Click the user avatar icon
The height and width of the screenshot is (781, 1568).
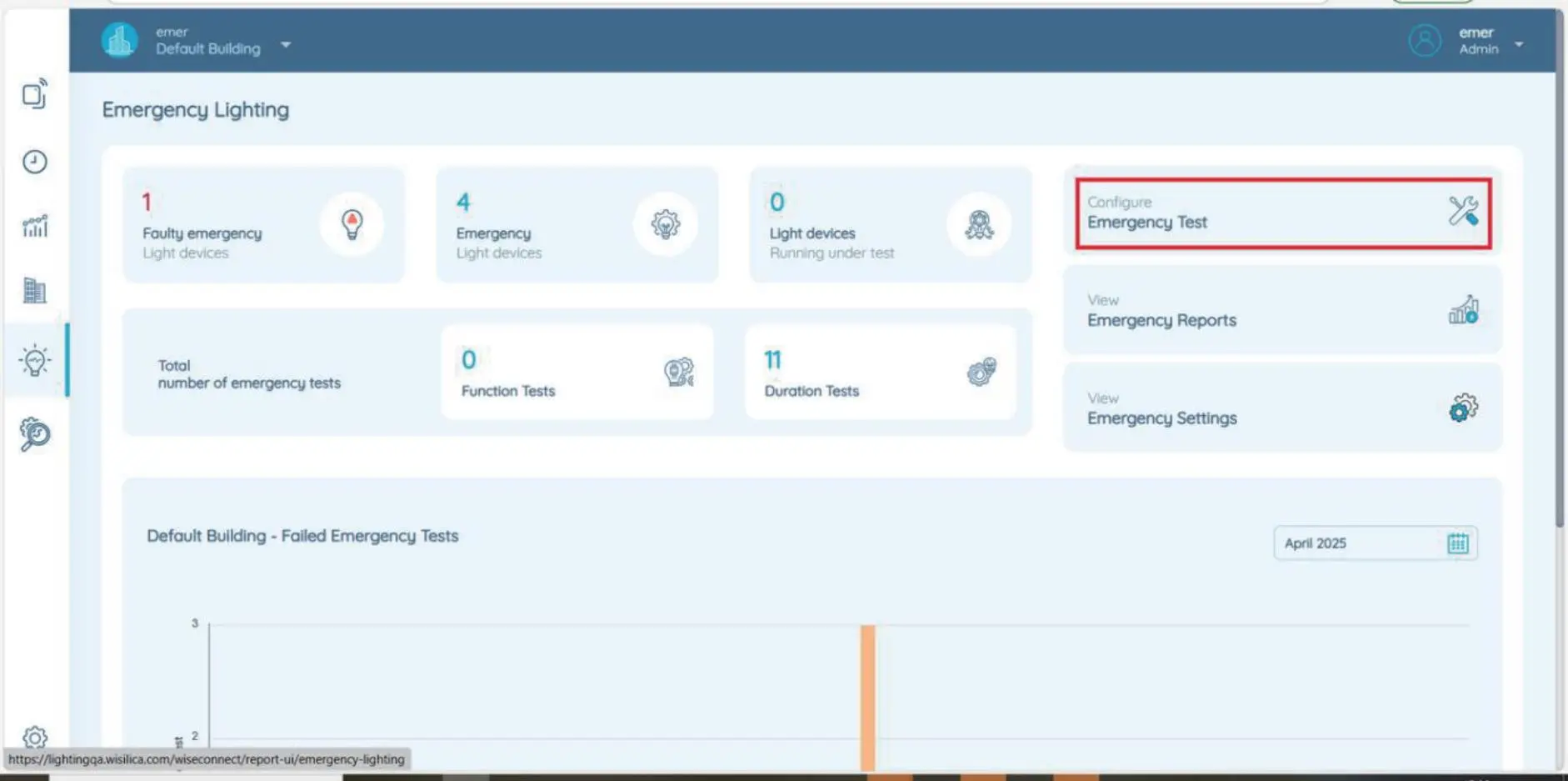(1424, 40)
